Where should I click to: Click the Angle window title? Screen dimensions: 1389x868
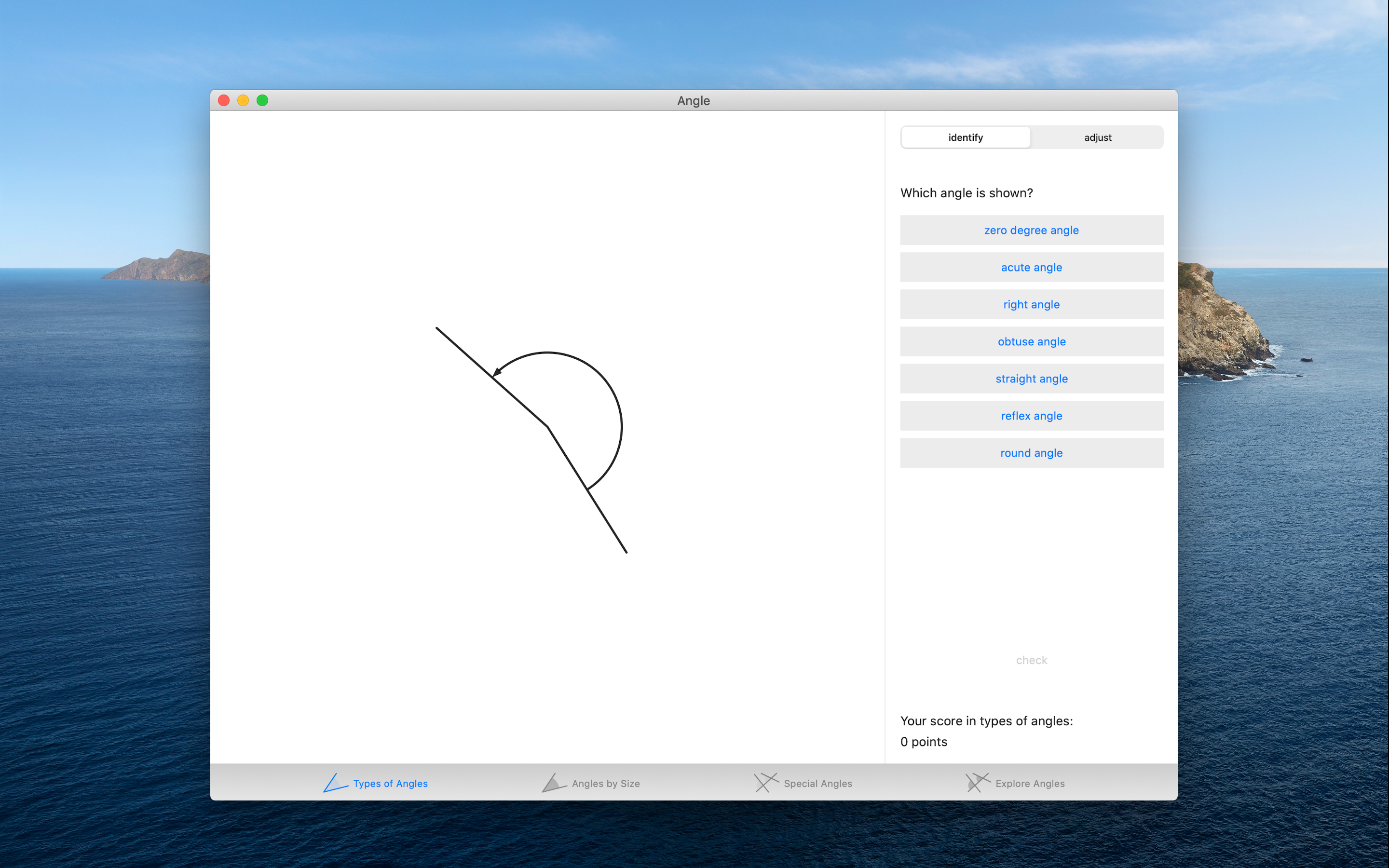pos(694,101)
